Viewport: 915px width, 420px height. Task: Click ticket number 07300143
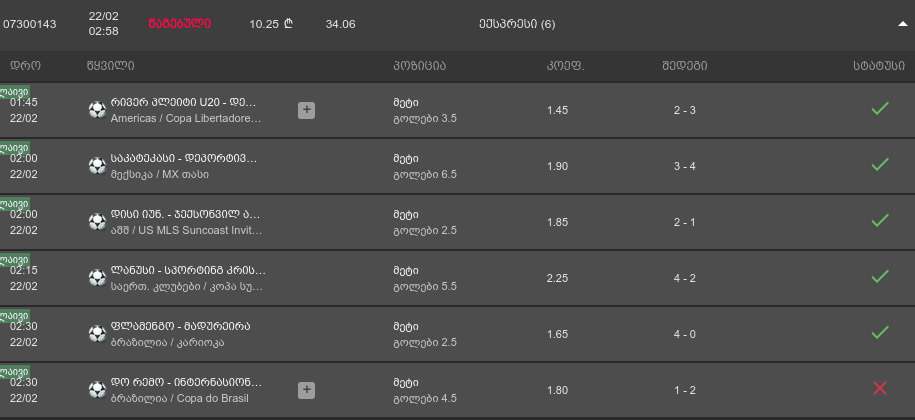pyautogui.click(x=31, y=24)
